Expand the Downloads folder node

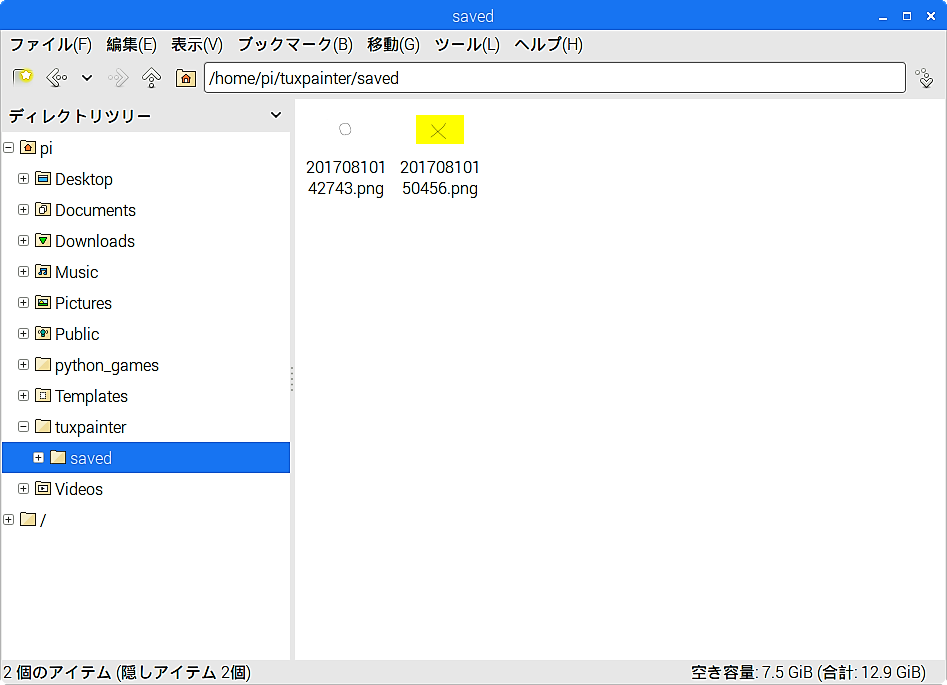pos(23,240)
